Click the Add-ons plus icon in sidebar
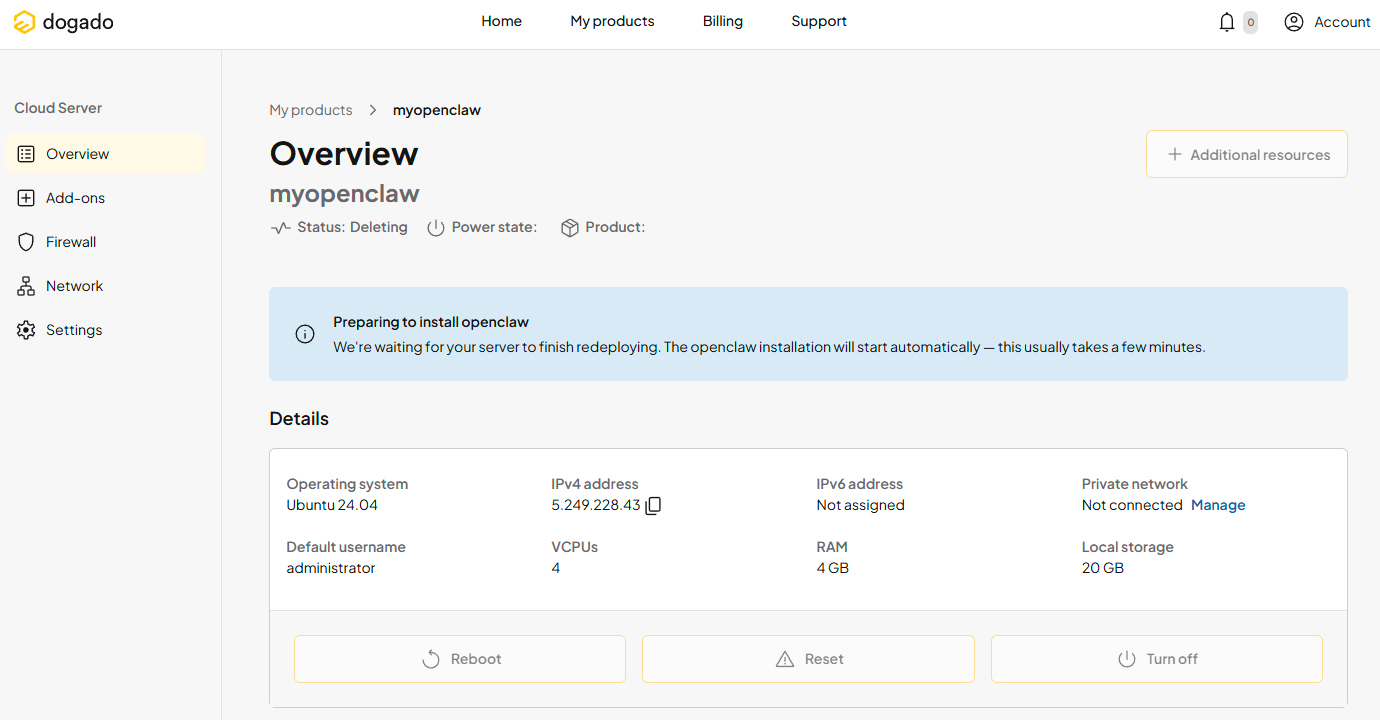The image size is (1380, 720). click(x=26, y=198)
